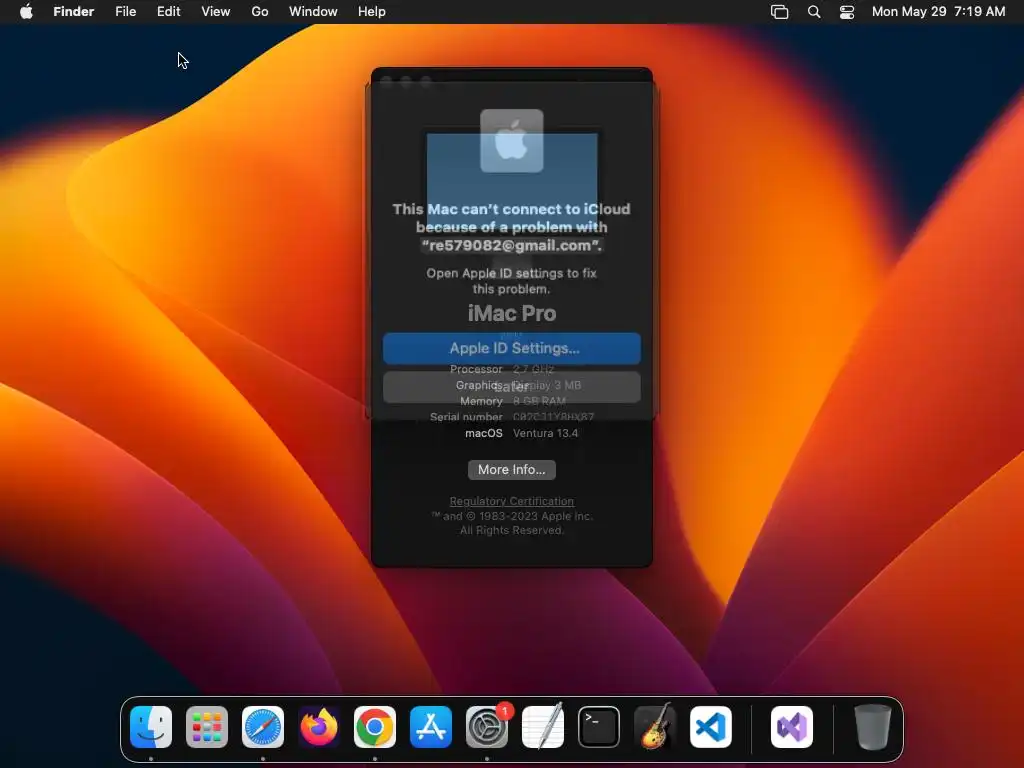Open the Window menu
Image resolution: width=1024 pixels, height=768 pixels.
pyautogui.click(x=313, y=11)
